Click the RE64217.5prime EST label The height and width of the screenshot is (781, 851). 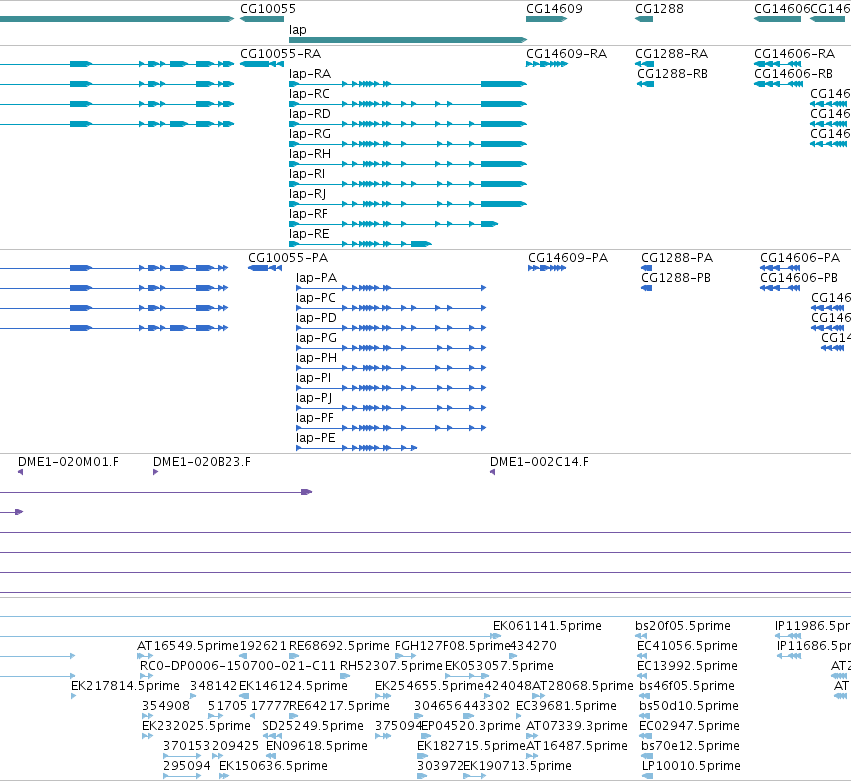coord(339,706)
